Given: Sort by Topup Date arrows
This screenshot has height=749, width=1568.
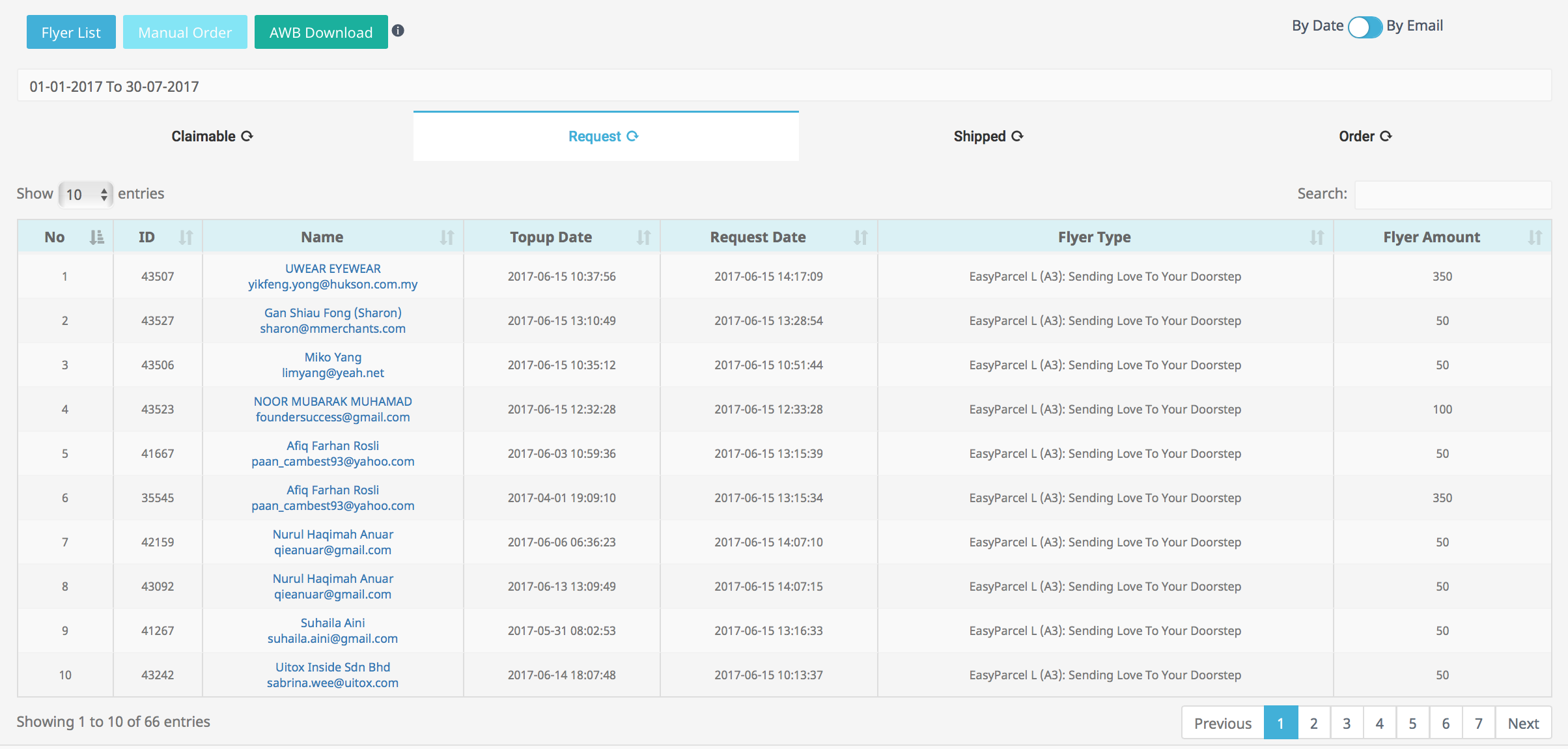Looking at the screenshot, I should pos(643,237).
